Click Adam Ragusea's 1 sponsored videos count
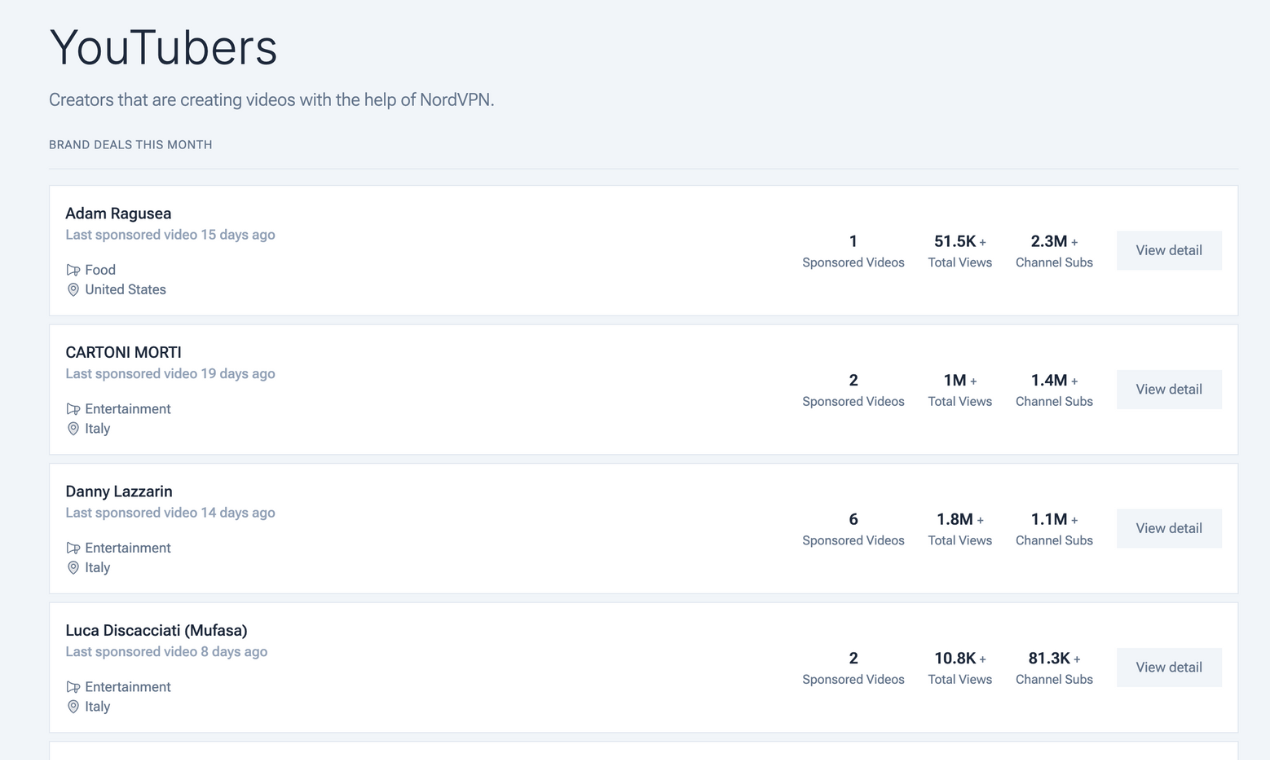 (853, 241)
